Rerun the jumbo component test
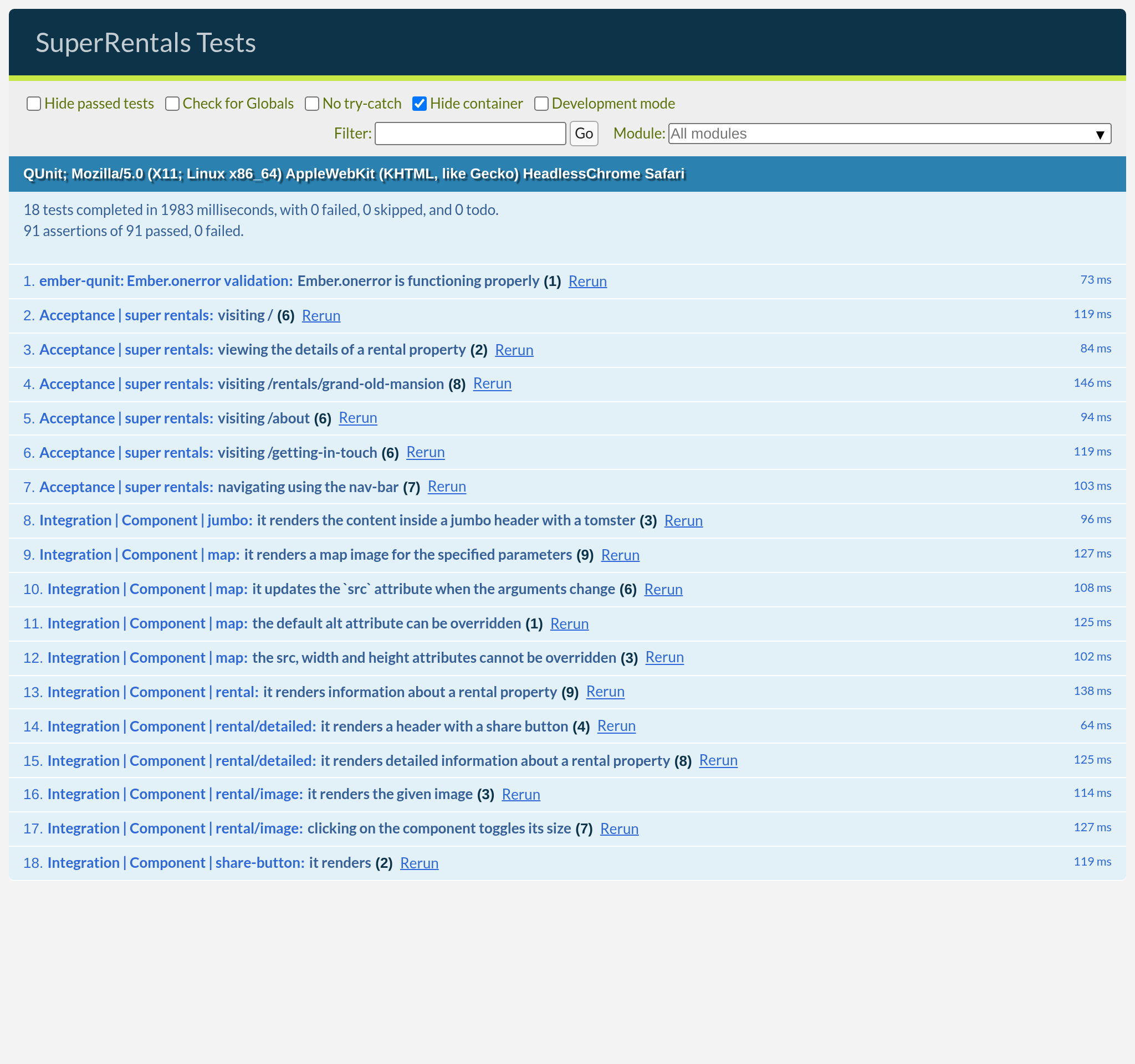The height and width of the screenshot is (1064, 1135). [x=683, y=520]
